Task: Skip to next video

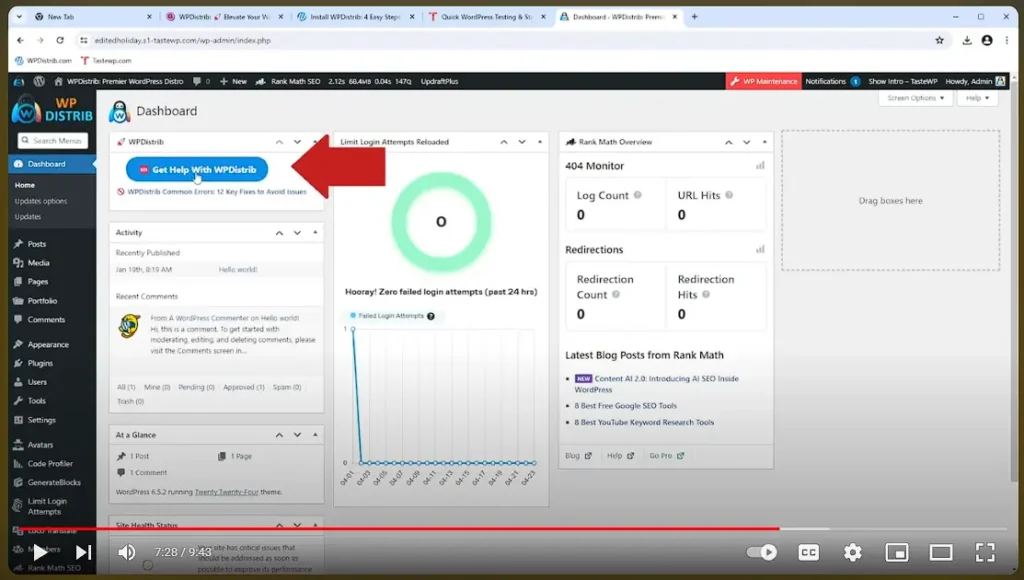Action: tap(83, 553)
